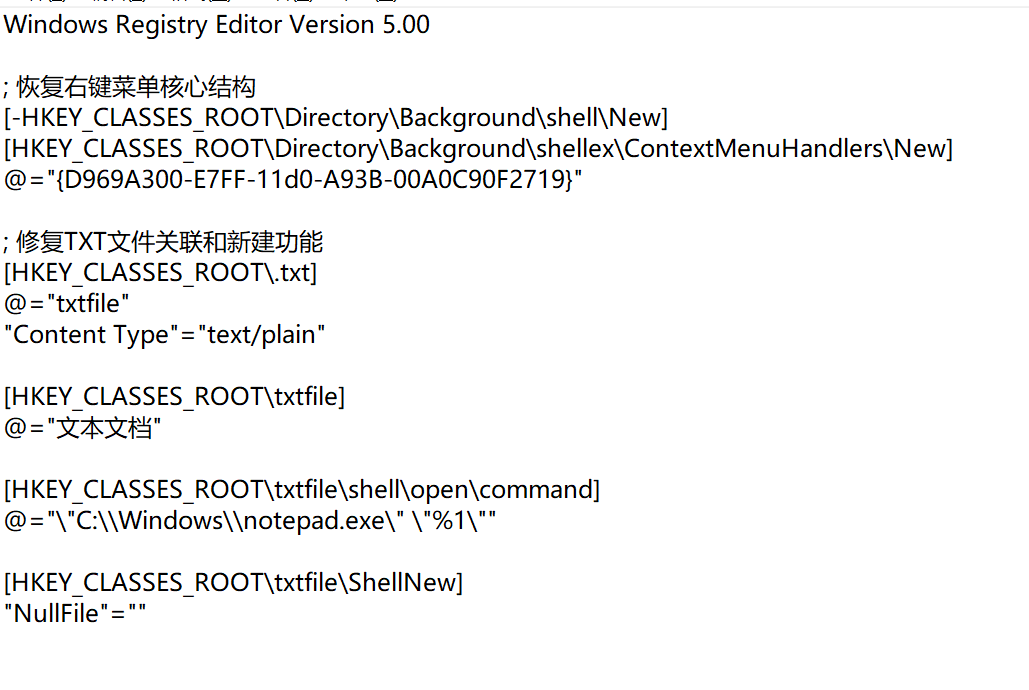Click the line "[HKEY_CLASSES_ROOT\txtfile\ShellNew]"
This screenshot has width=1029, height=690.
[x=233, y=583]
